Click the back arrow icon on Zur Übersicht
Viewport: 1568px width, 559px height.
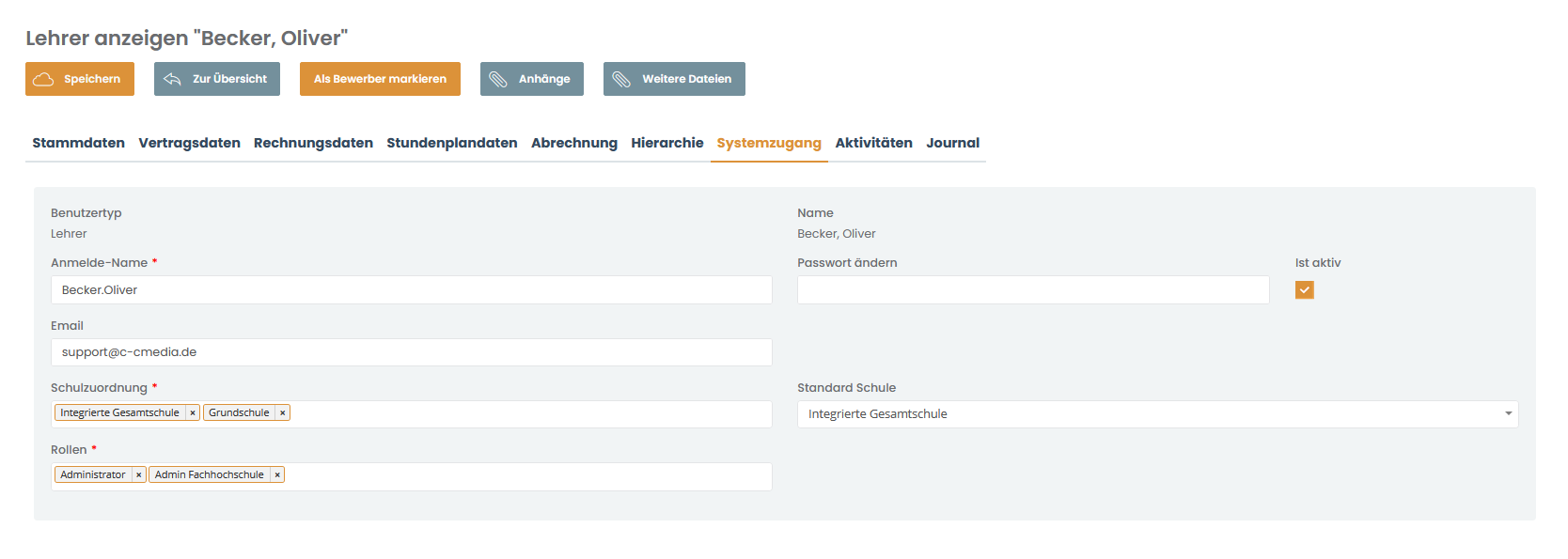172,79
